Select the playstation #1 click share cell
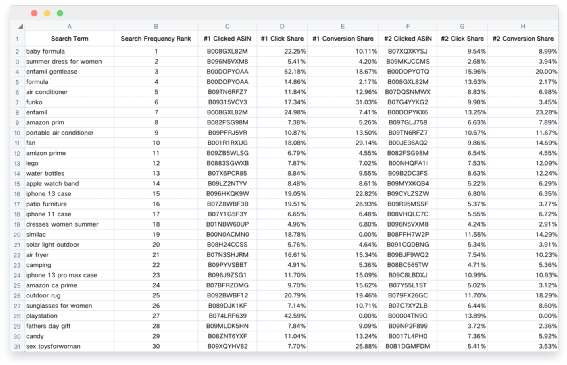This screenshot has height=365, width=567. tap(282, 316)
